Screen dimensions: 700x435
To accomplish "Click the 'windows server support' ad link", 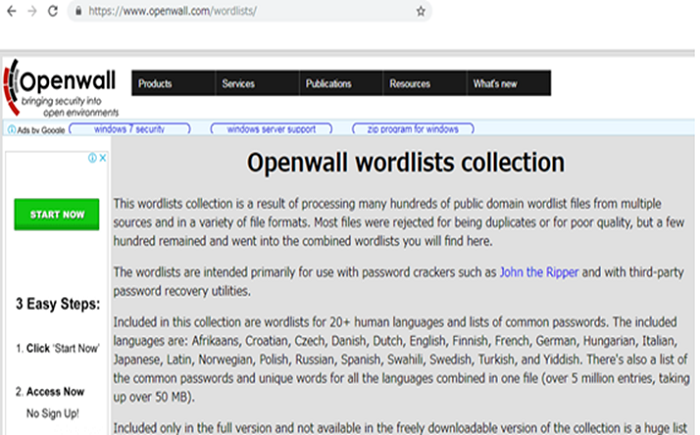I will click(x=271, y=129).
